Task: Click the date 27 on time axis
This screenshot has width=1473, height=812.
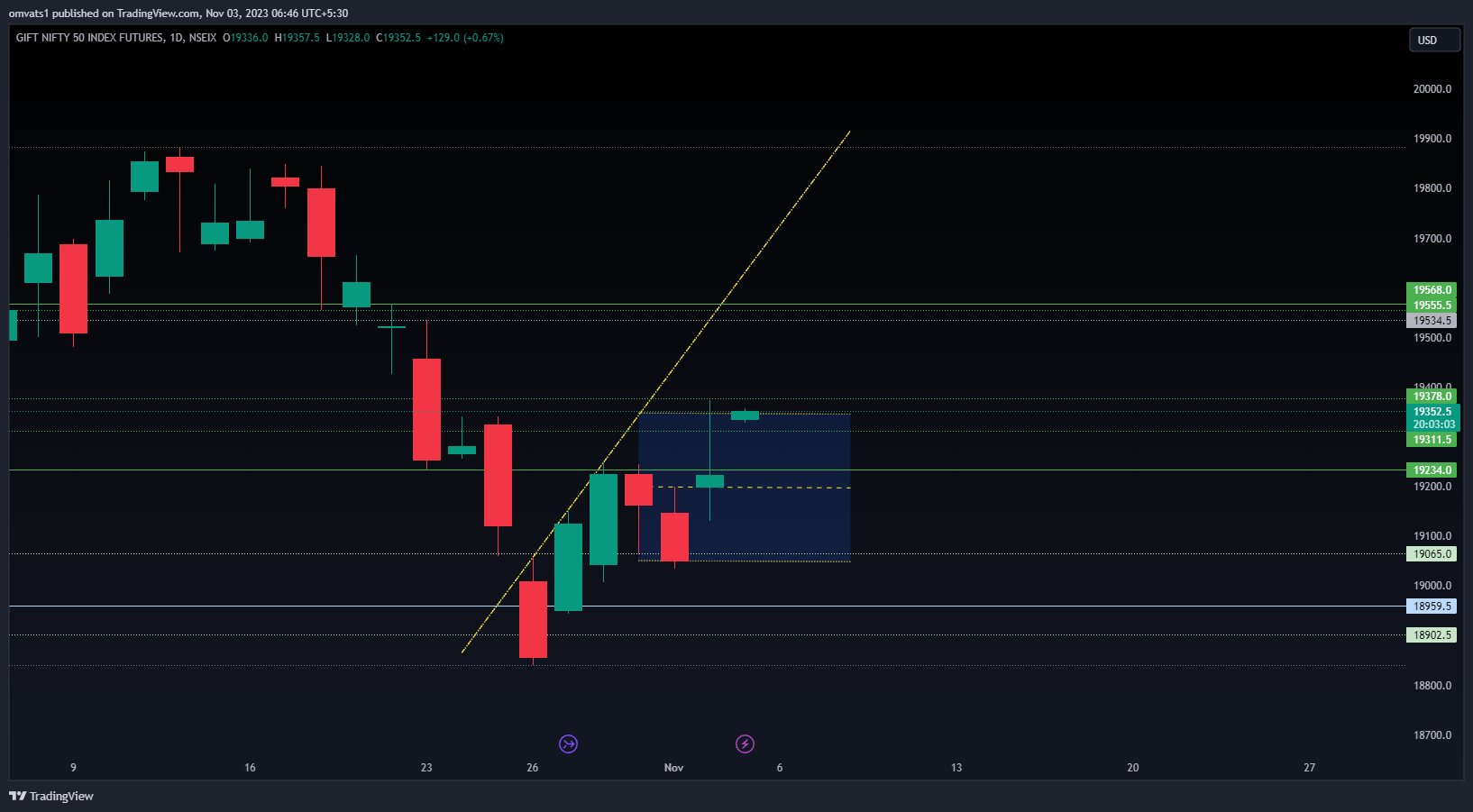Action: (x=1309, y=768)
